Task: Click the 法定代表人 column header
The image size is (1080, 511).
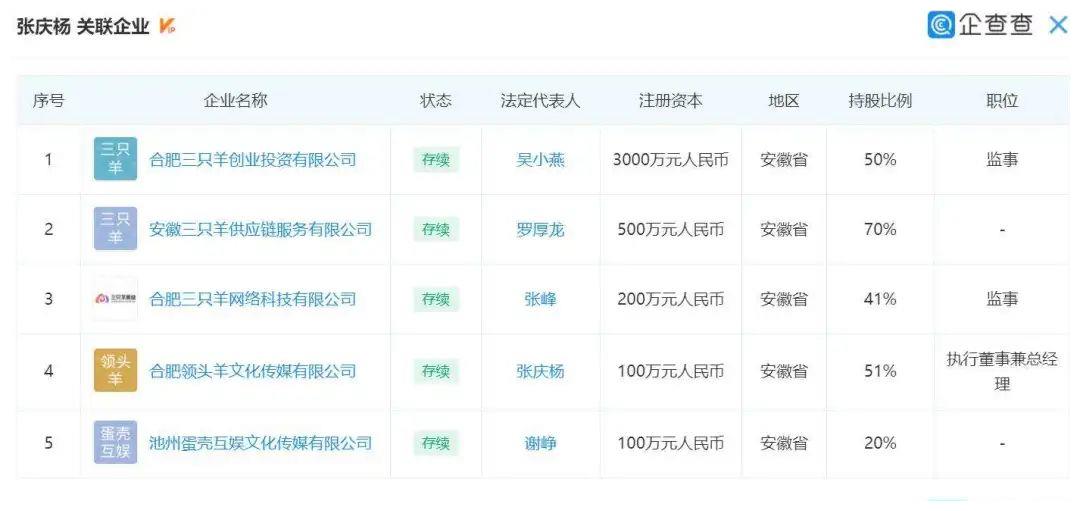Action: point(541,101)
